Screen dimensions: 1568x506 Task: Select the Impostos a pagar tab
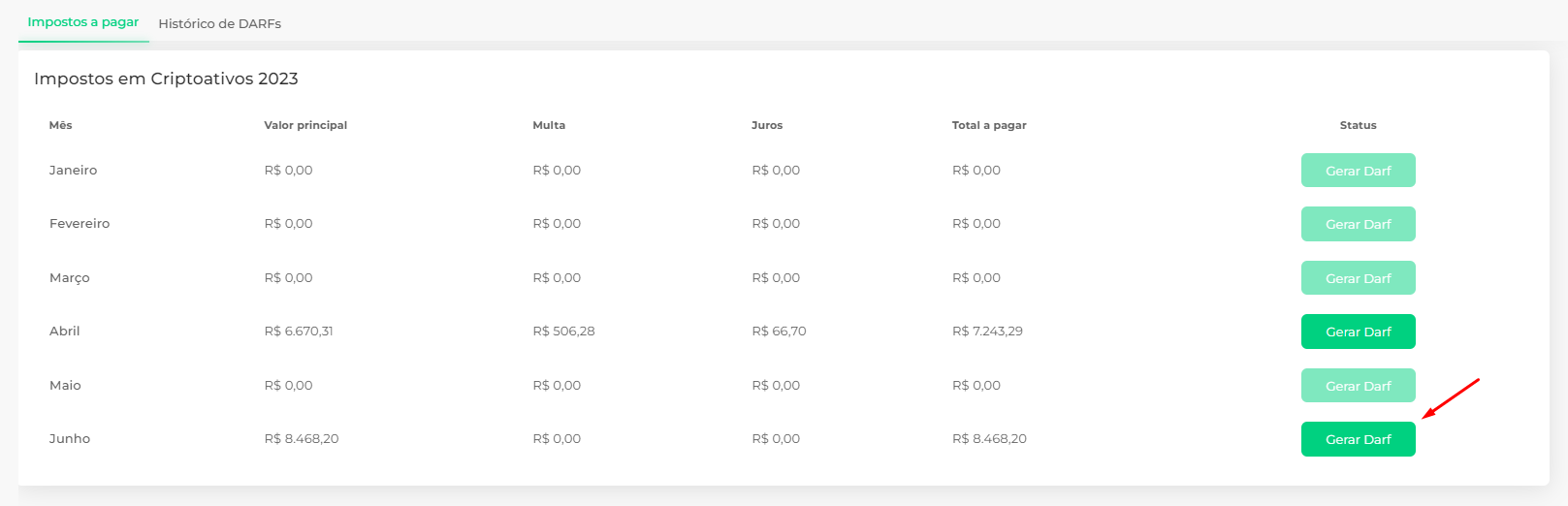83,22
